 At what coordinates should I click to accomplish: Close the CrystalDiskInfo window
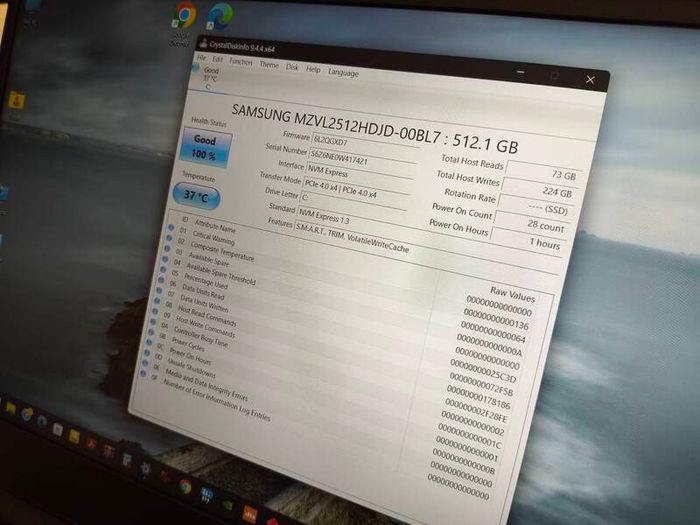coord(590,79)
